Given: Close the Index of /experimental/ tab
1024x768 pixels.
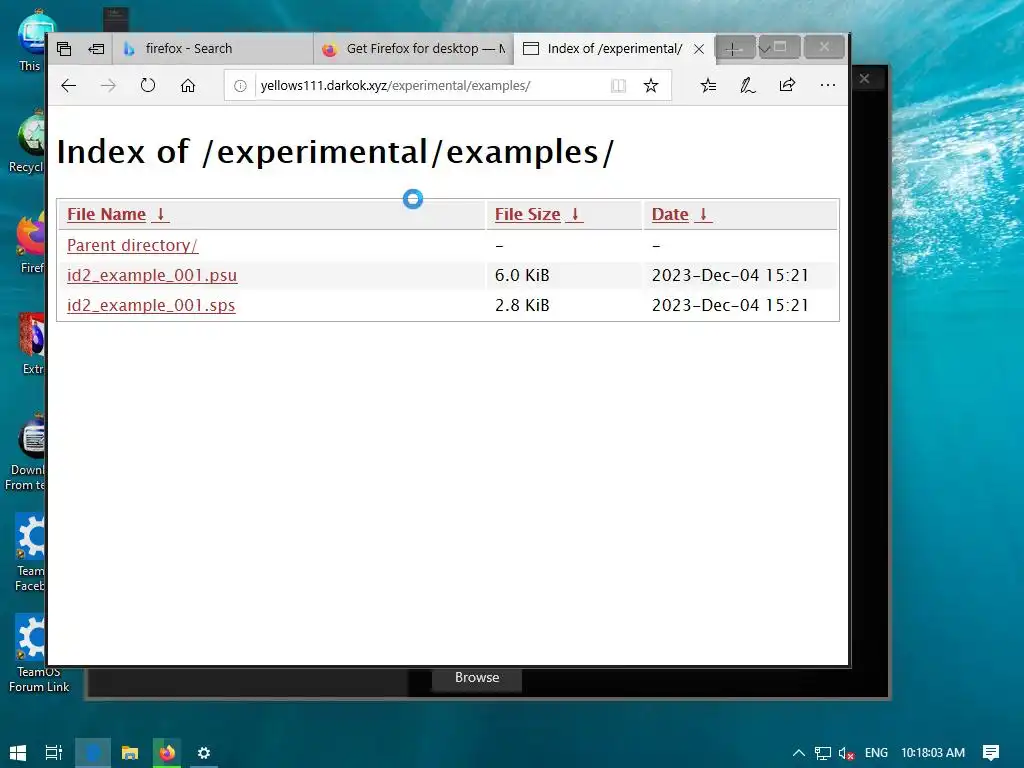Looking at the screenshot, I should [x=699, y=48].
